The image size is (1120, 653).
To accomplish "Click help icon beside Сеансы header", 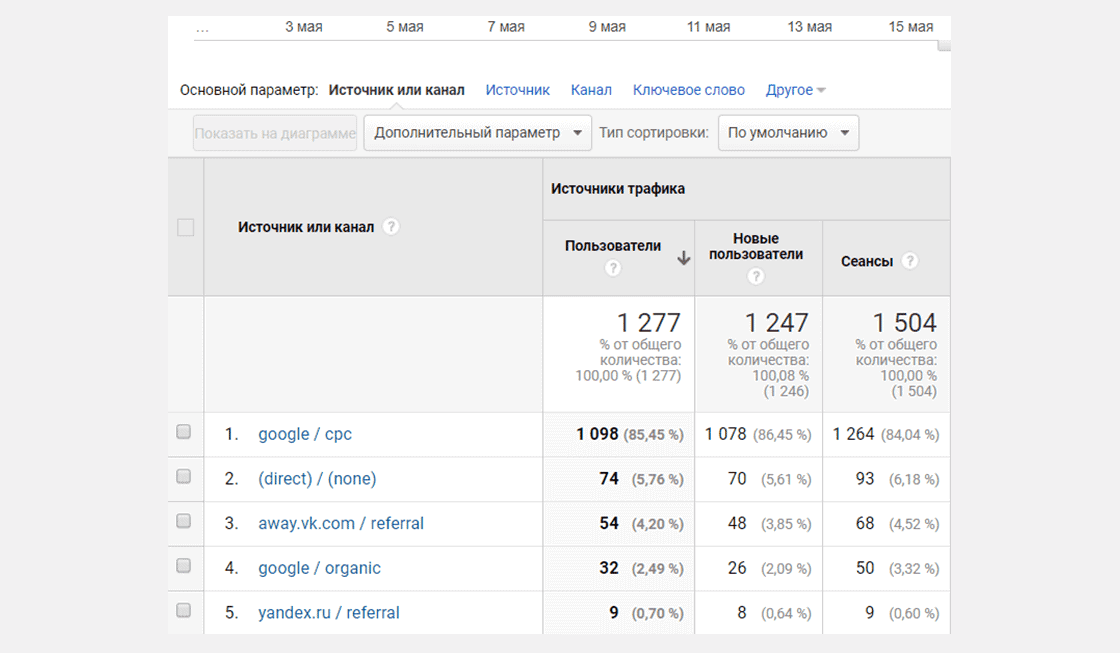I will coord(909,261).
